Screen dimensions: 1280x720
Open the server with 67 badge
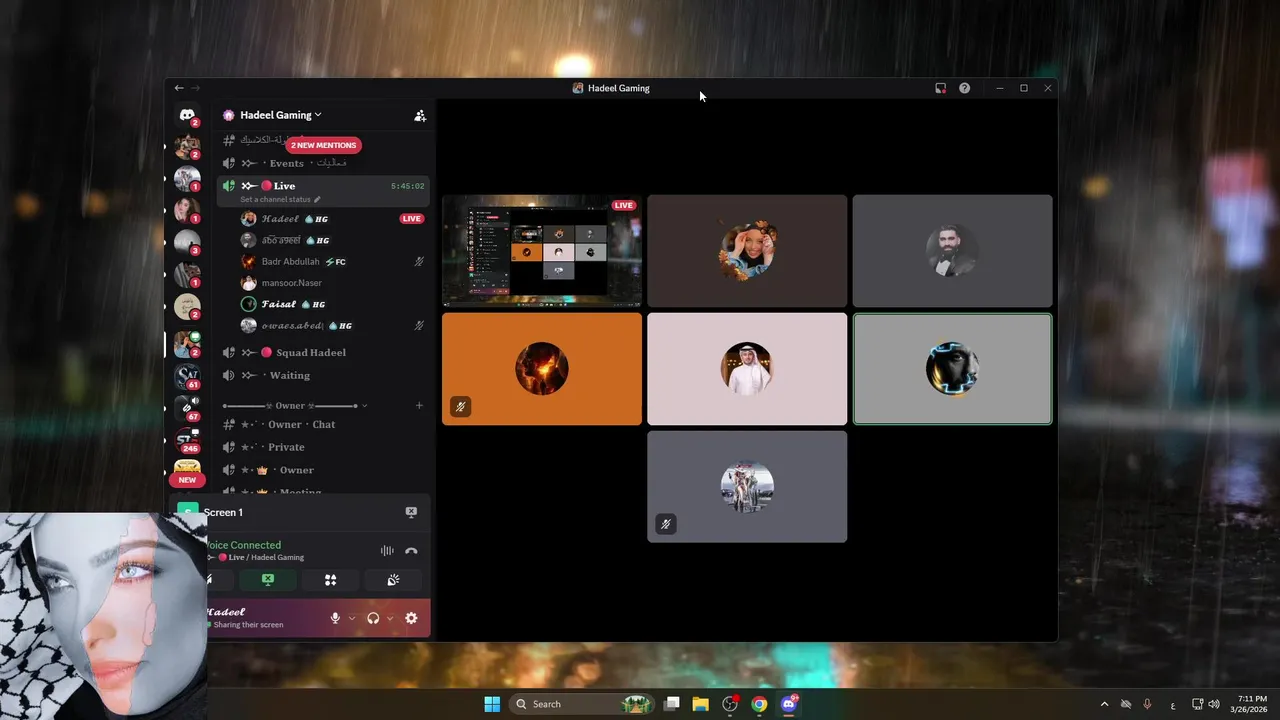[x=187, y=408]
